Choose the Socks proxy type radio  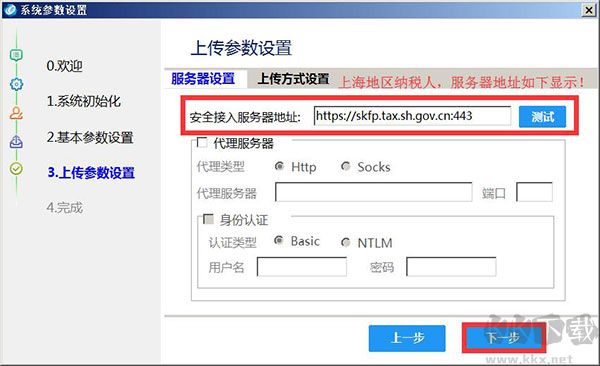click(x=346, y=166)
